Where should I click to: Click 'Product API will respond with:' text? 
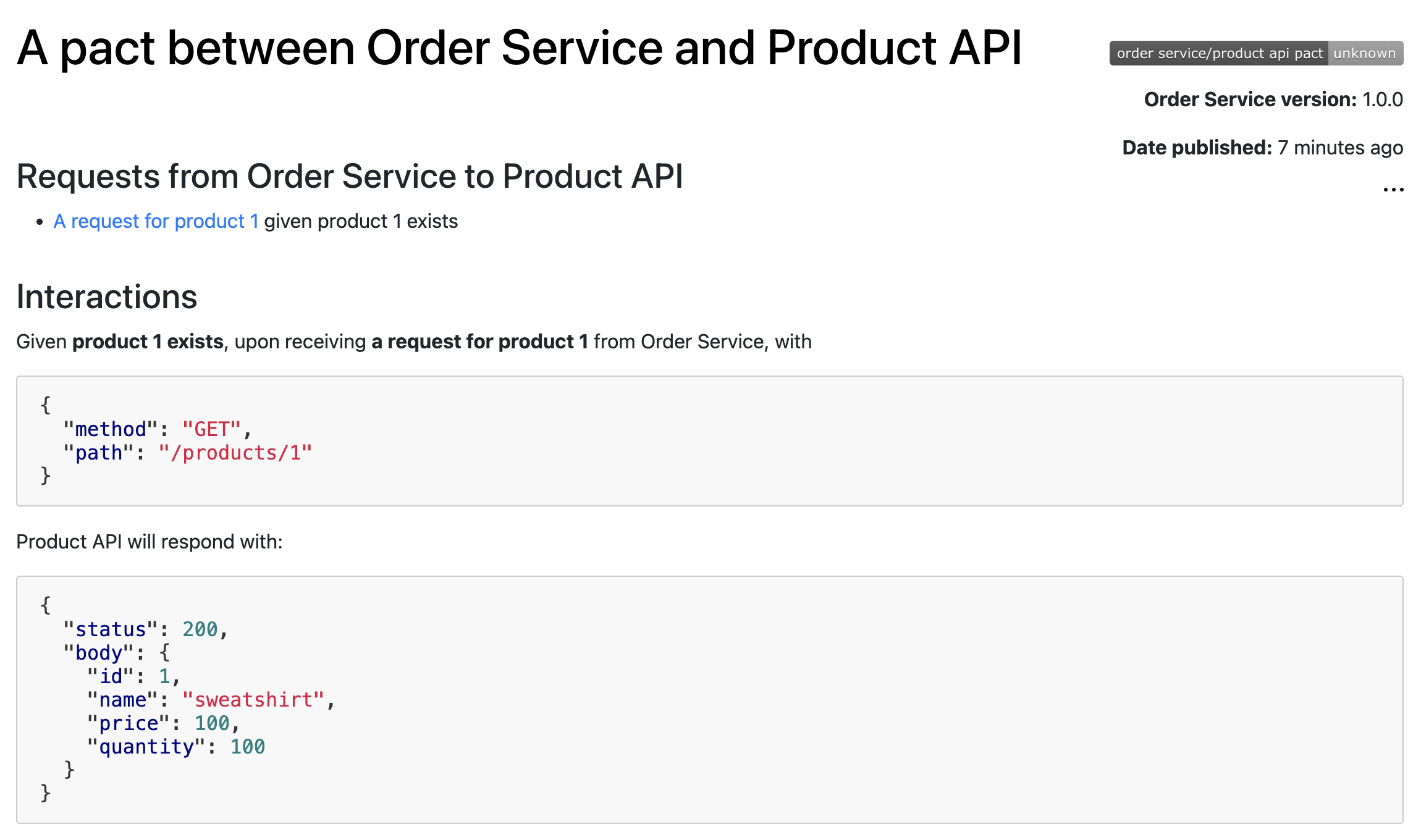[150, 542]
